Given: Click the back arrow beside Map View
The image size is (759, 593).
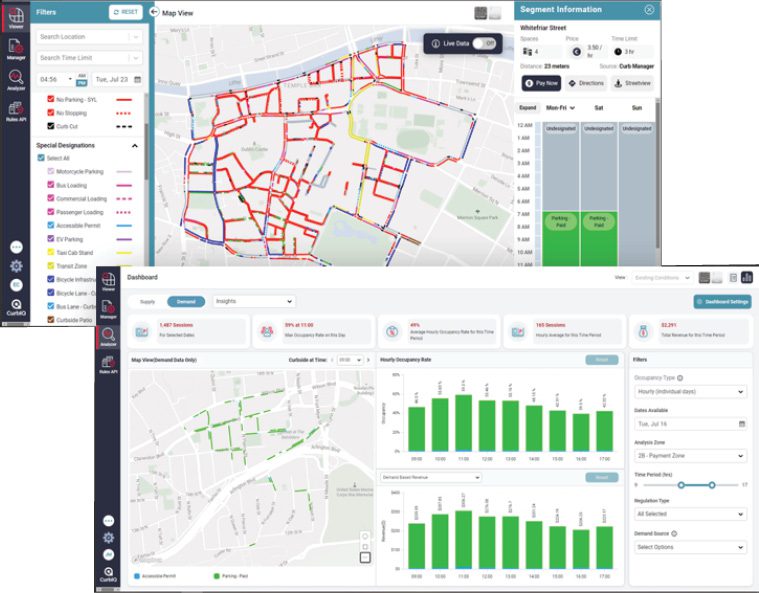Looking at the screenshot, I should pos(154,12).
